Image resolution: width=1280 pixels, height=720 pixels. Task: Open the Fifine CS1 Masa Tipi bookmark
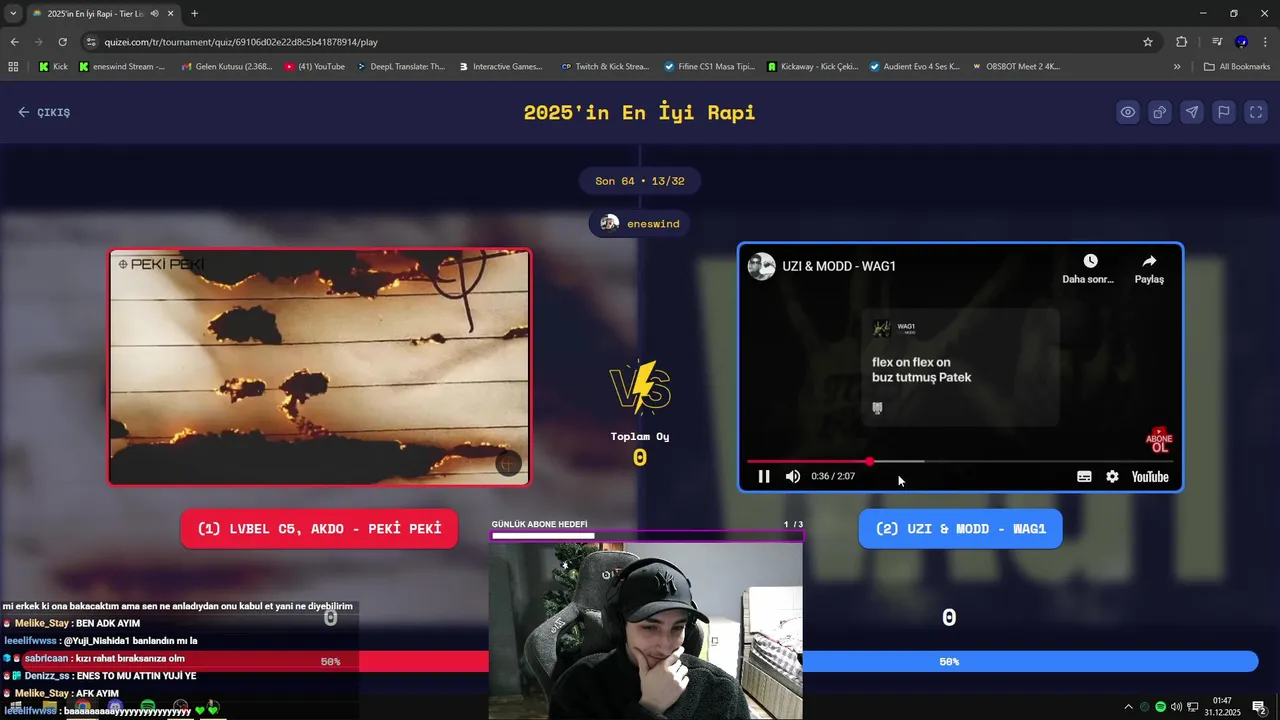[x=710, y=67]
